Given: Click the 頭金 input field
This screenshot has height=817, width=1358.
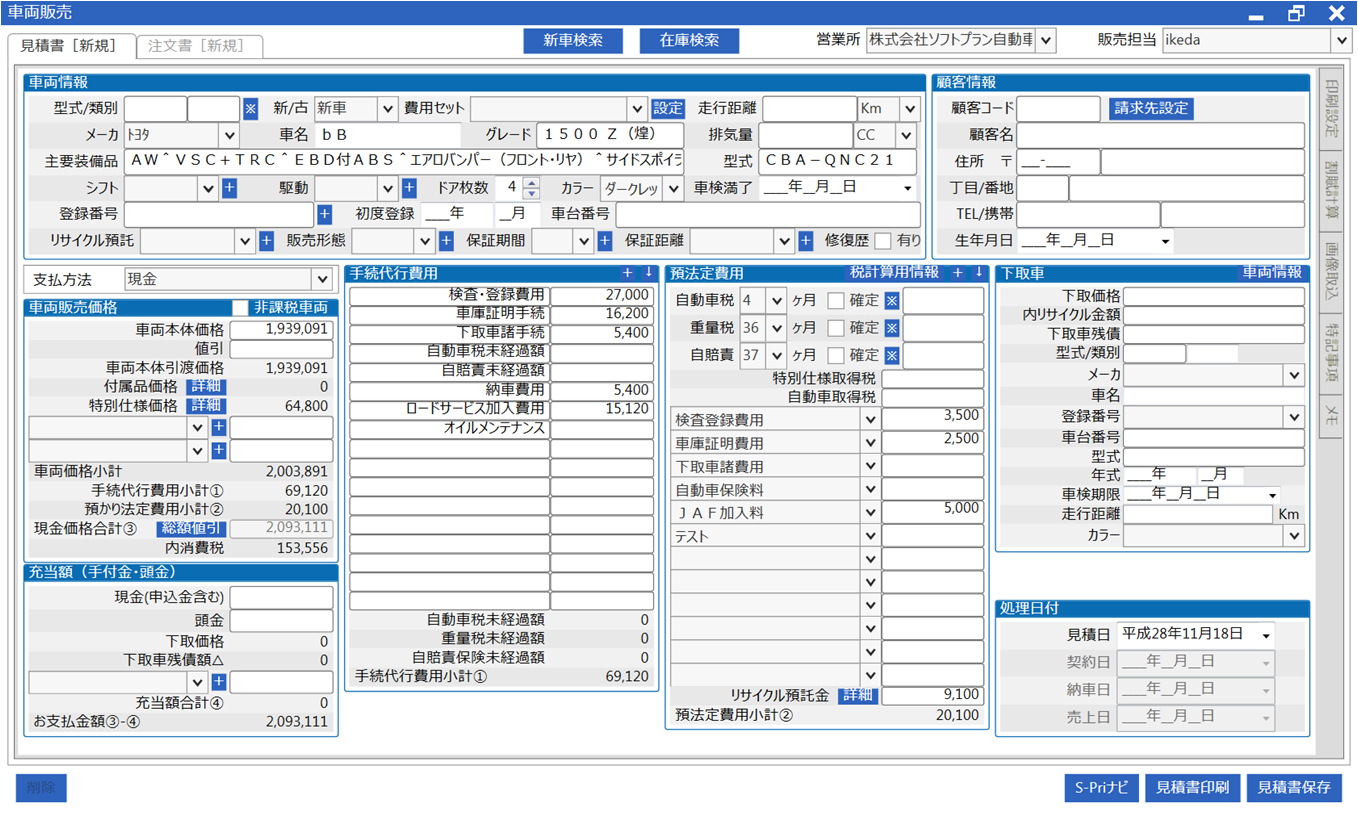Looking at the screenshot, I should click(x=281, y=621).
